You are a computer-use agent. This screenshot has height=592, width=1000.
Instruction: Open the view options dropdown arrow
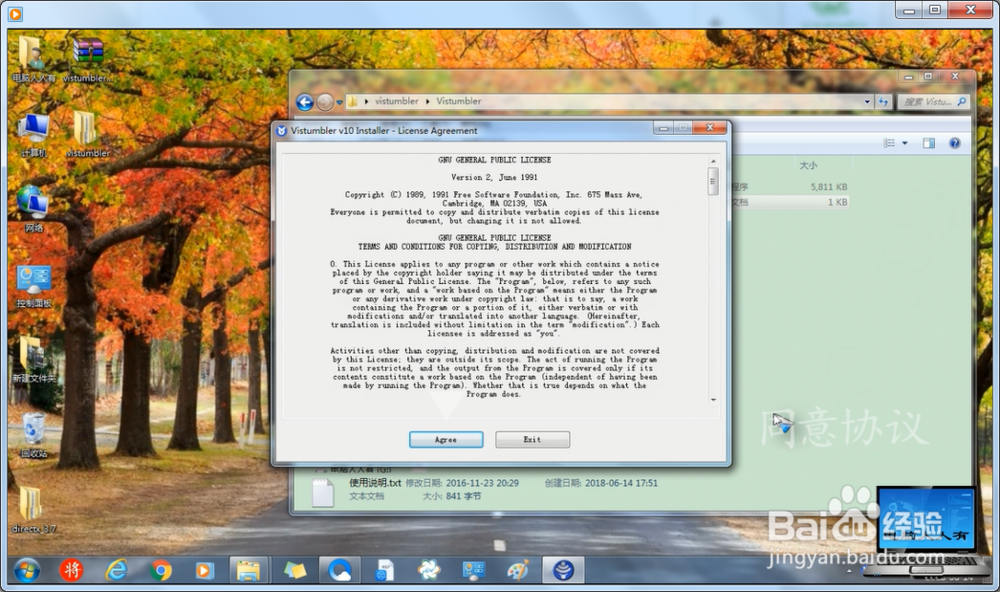904,143
